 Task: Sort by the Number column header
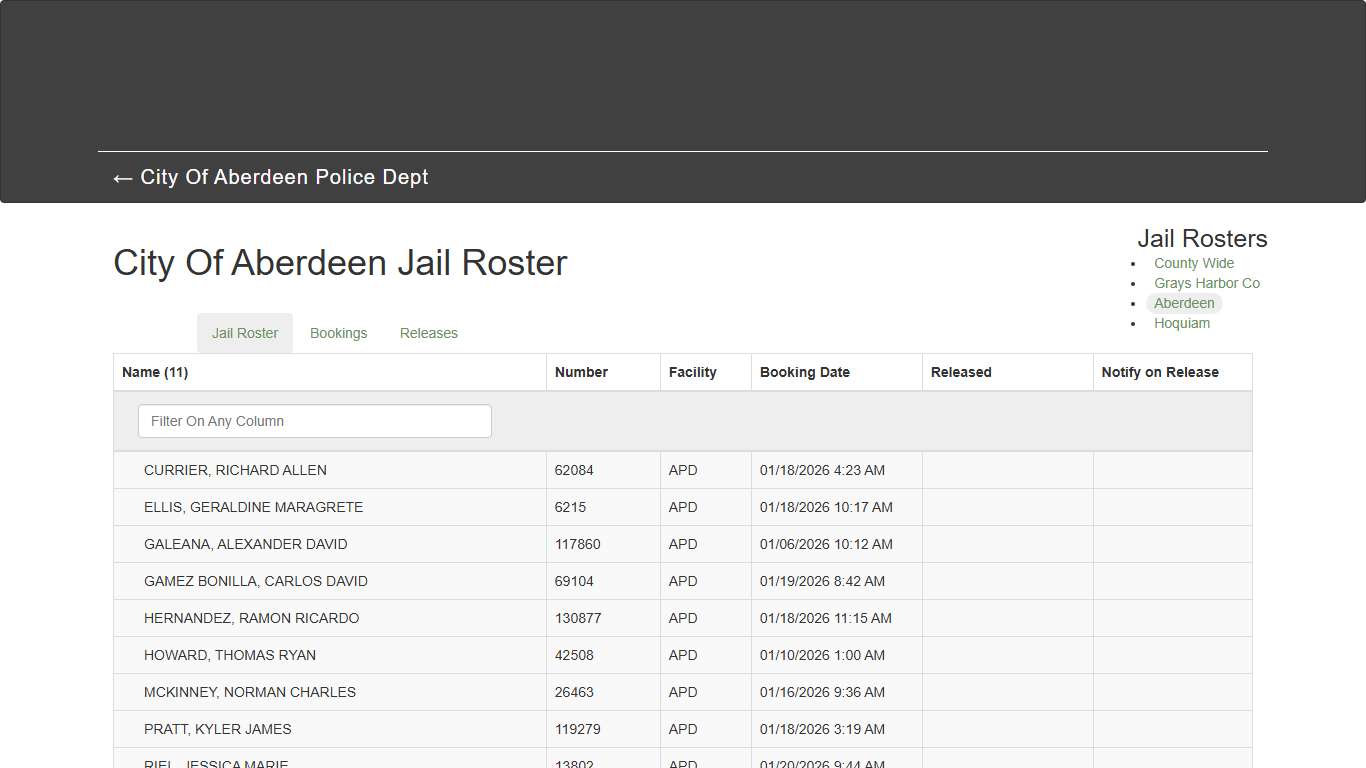[x=581, y=371]
